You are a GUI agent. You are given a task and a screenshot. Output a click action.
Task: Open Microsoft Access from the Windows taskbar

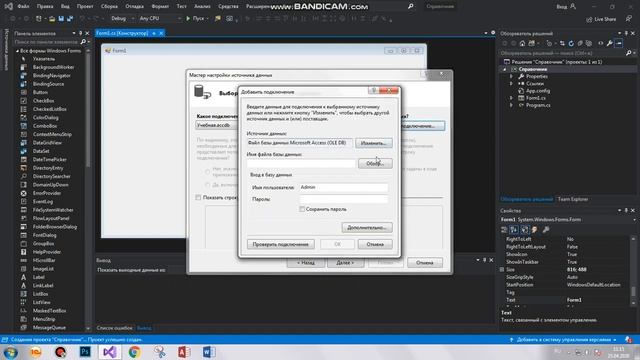tap(184, 352)
